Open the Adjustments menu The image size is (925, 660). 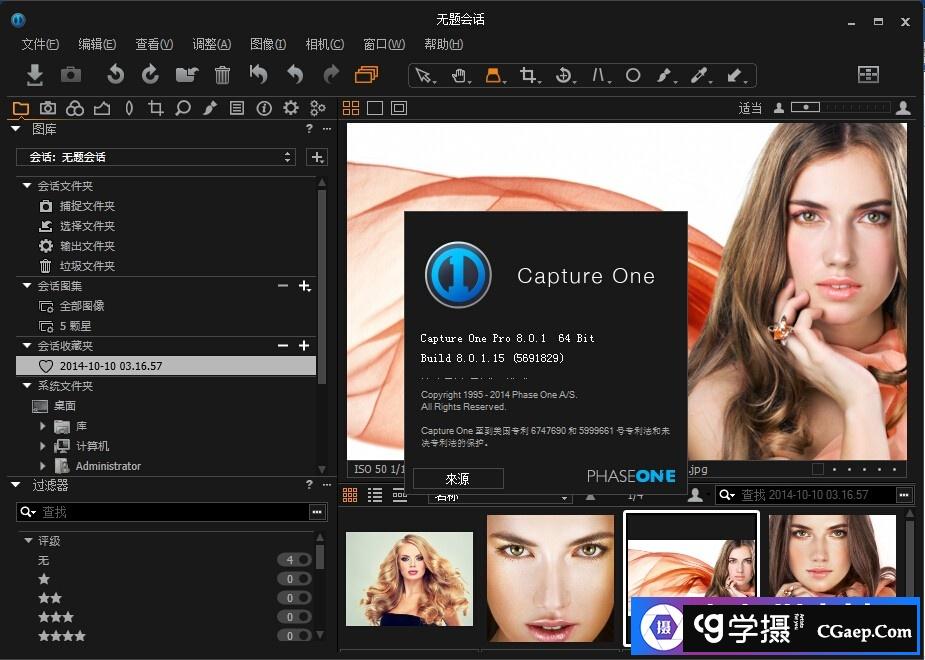211,44
